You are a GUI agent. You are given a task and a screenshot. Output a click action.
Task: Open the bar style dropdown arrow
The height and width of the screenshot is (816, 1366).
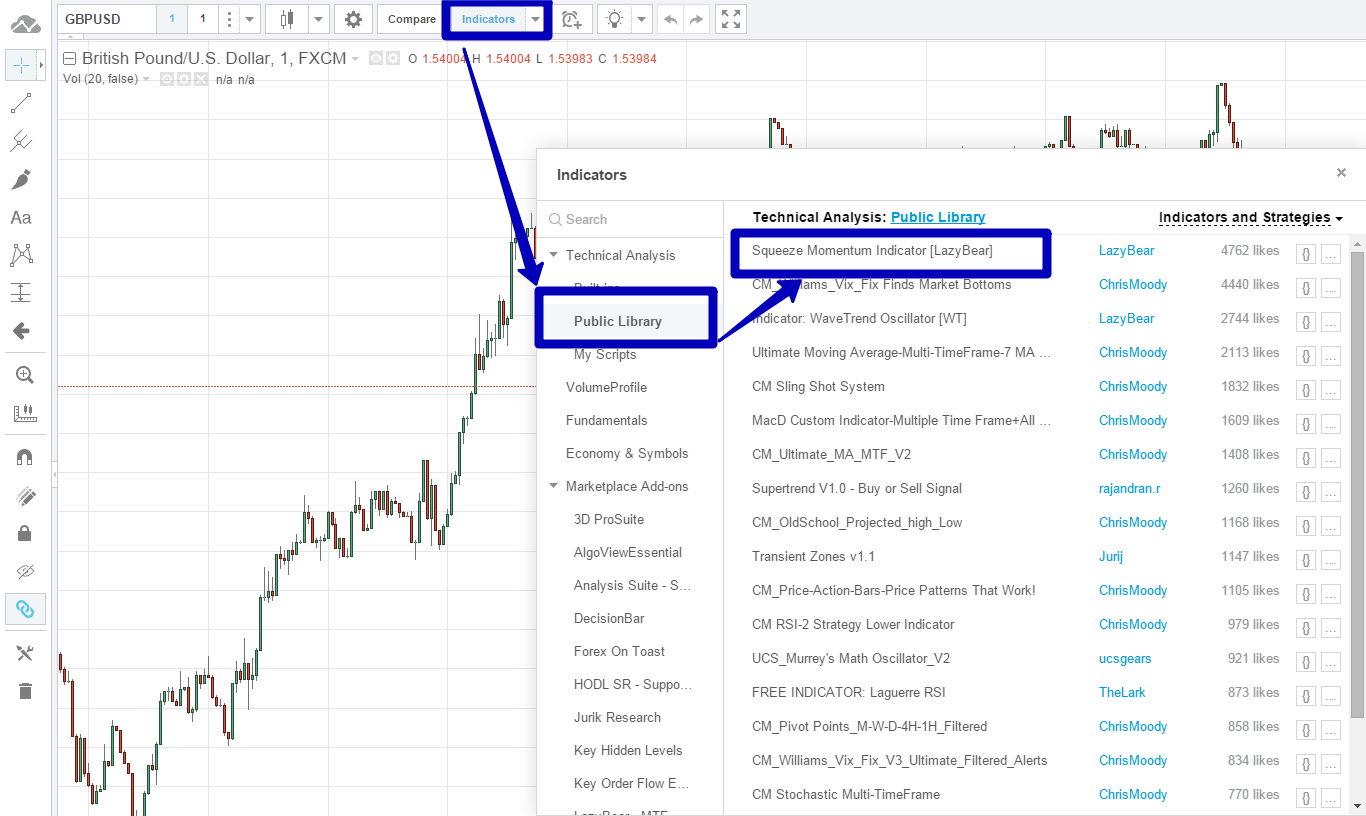tap(319, 19)
